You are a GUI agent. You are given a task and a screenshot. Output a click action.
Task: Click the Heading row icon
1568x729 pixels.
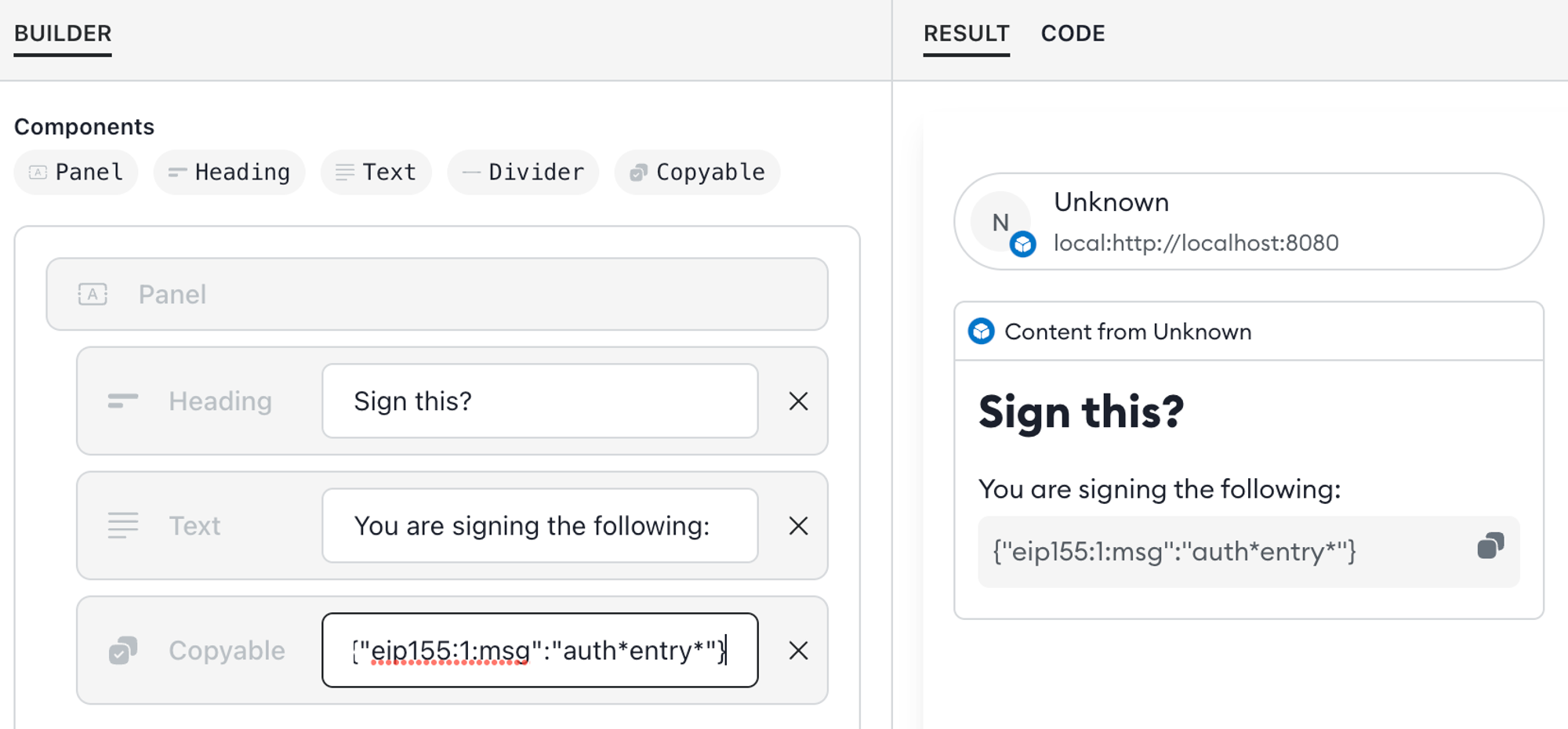click(123, 401)
